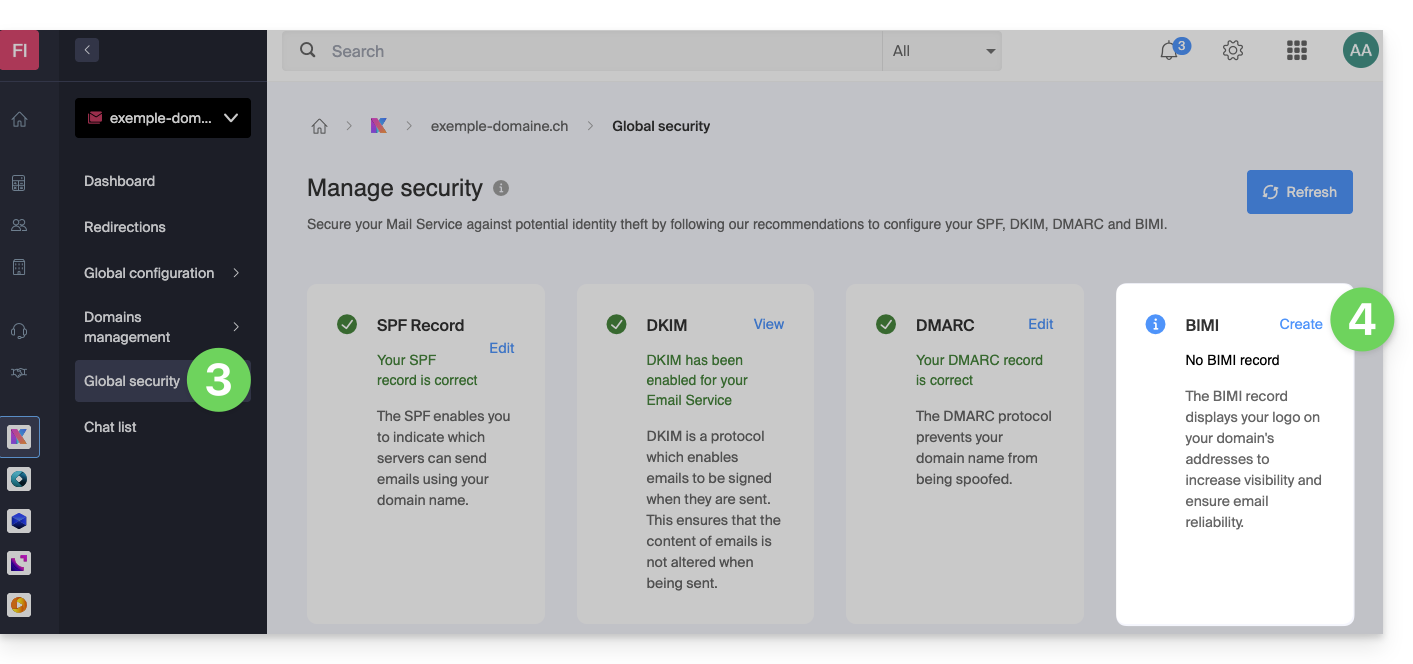Click the headset support icon
Screen dimensions: 1413x664
coord(19,331)
